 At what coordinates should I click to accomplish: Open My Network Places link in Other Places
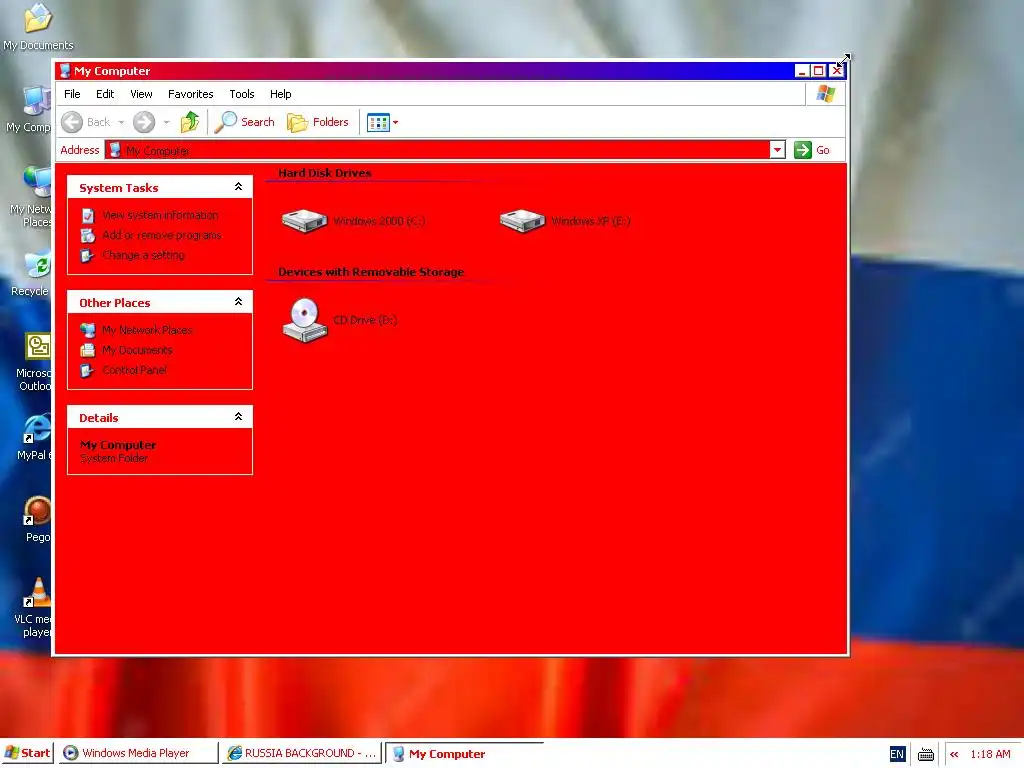[x=147, y=330]
